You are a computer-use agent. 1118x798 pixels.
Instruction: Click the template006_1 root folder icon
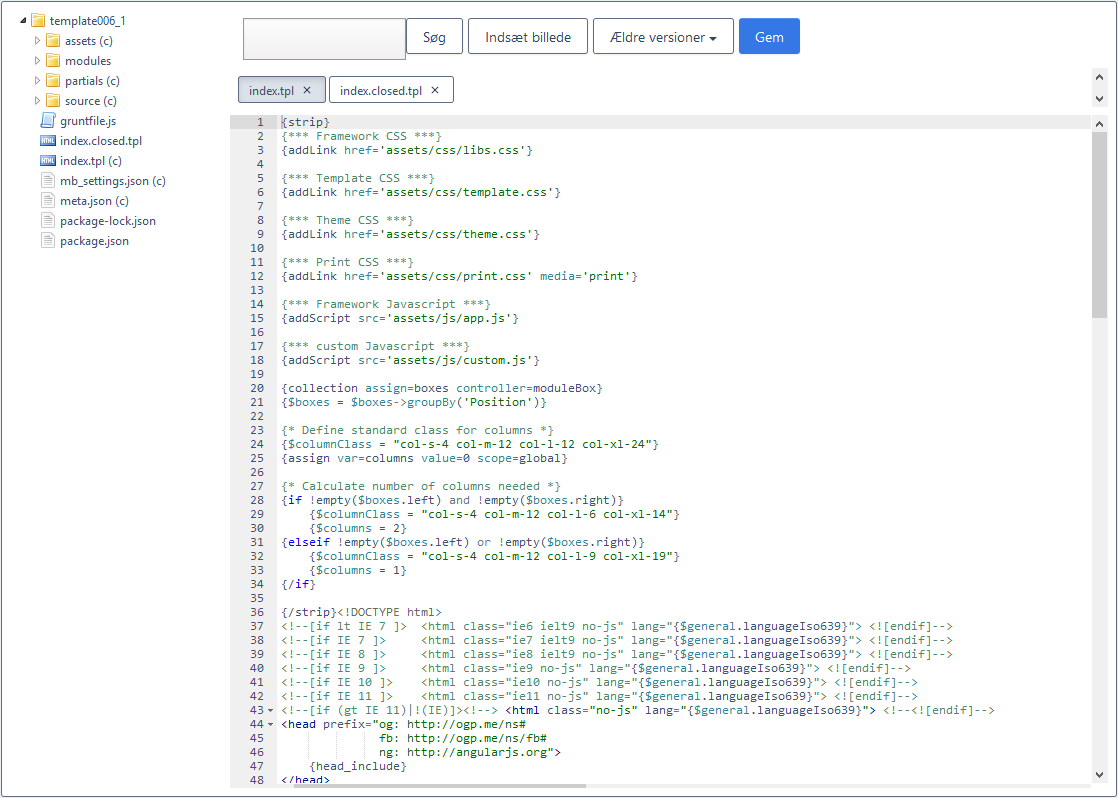click(x=38, y=21)
